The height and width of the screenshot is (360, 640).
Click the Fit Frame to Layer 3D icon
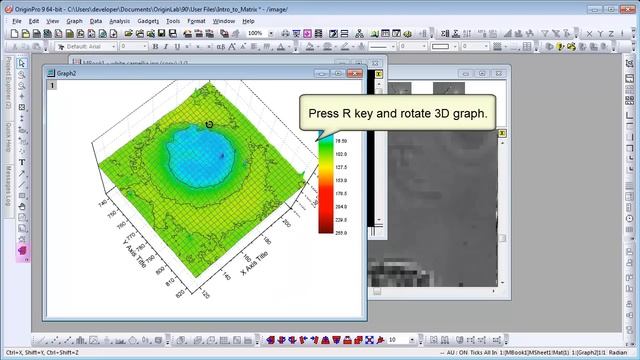click(x=369, y=340)
